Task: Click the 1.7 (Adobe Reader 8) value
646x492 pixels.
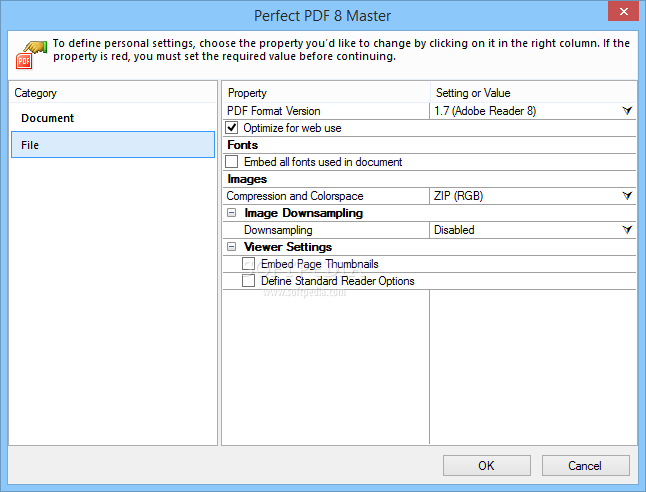Action: click(x=485, y=111)
